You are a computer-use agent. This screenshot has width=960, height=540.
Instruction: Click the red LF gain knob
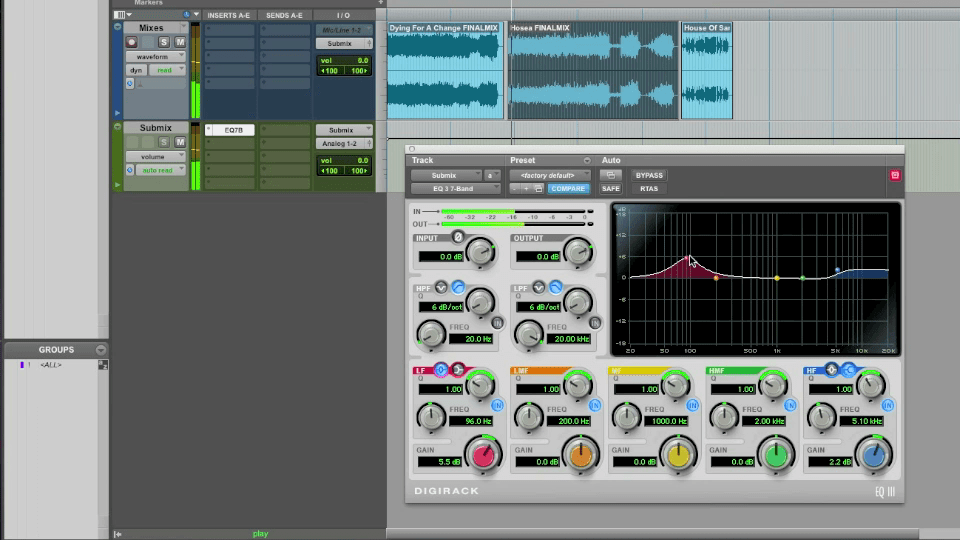pos(483,455)
